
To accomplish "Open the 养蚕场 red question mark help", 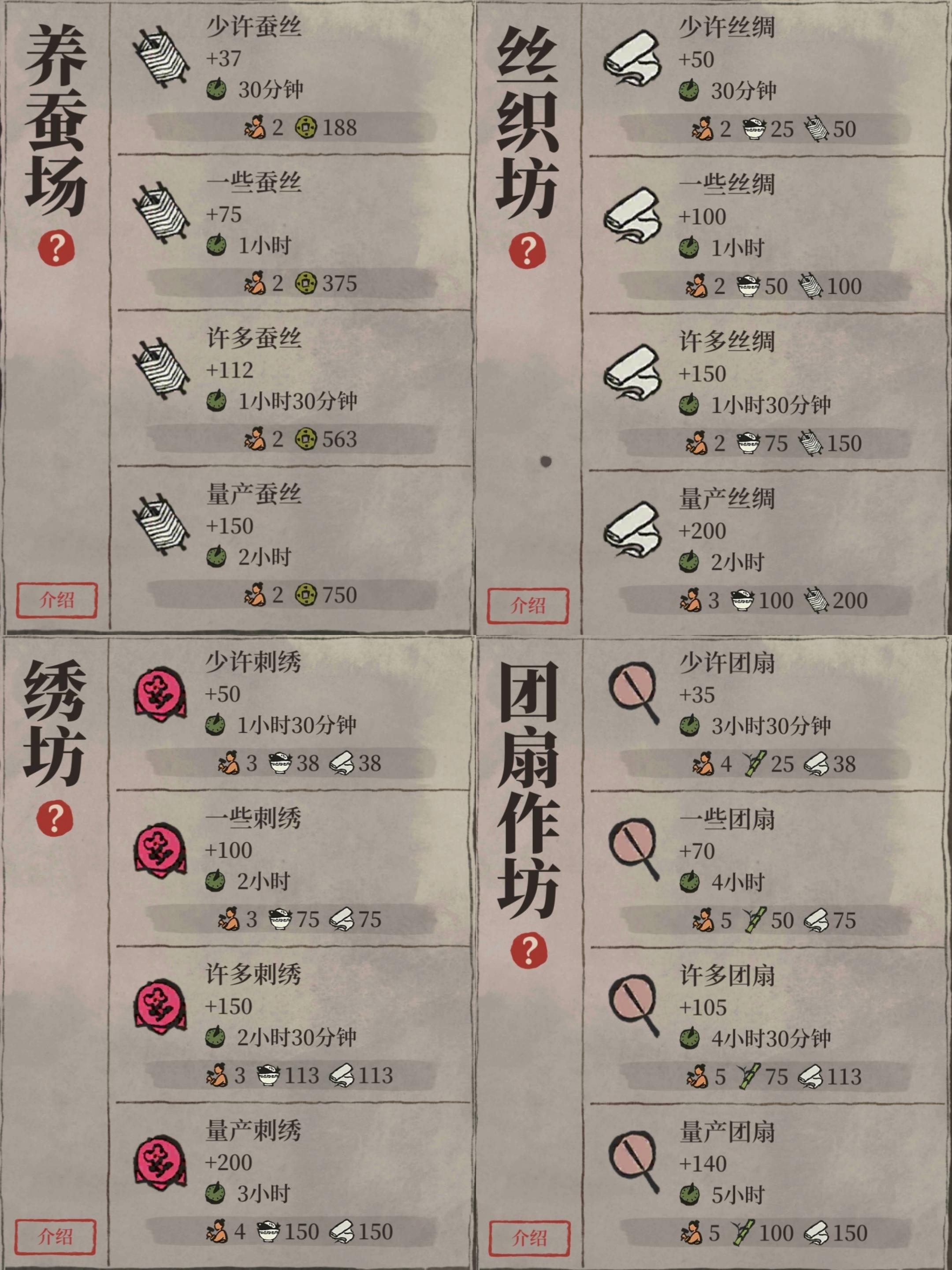I will (56, 249).
